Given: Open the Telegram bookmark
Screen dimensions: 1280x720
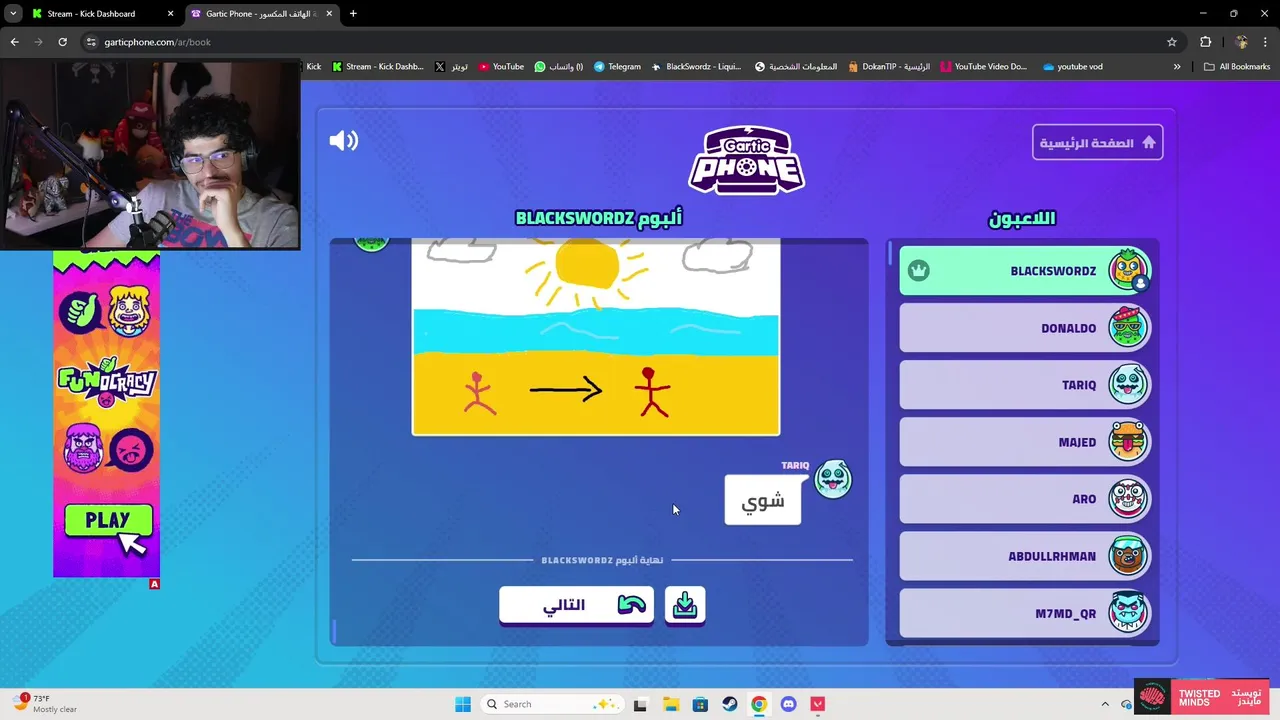Looking at the screenshot, I should (x=617, y=67).
